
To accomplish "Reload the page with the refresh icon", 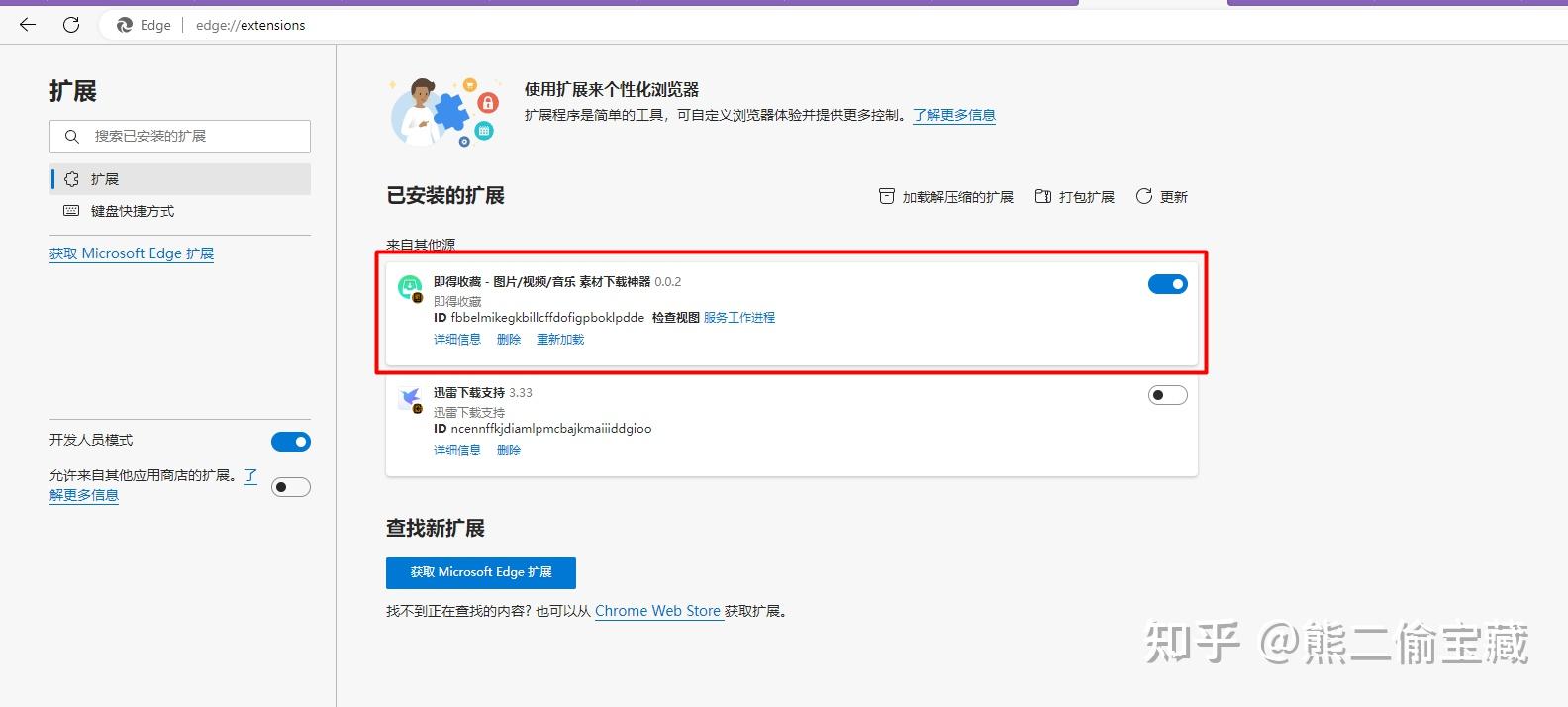I will [71, 25].
